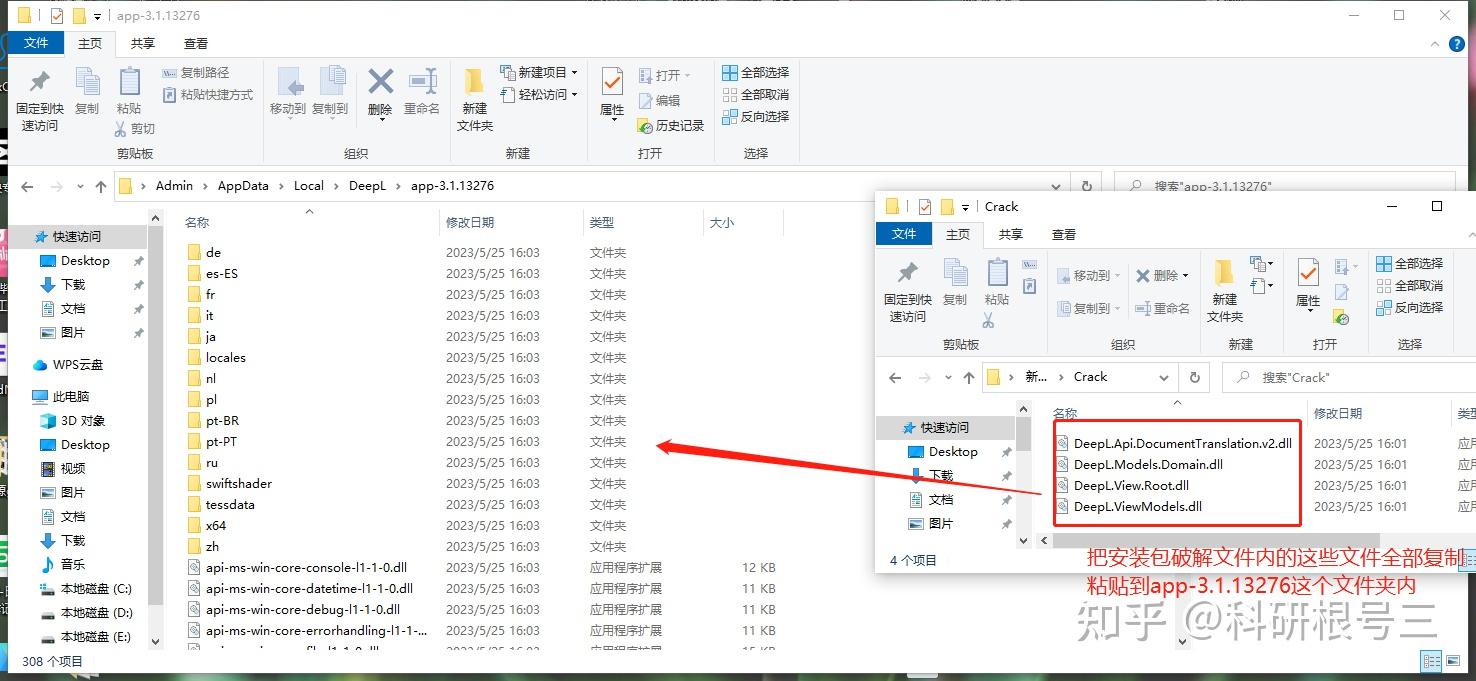Viewport: 1476px width, 681px height.
Task: Click 全部选择 to select all items
Action: pyautogui.click(x=755, y=72)
